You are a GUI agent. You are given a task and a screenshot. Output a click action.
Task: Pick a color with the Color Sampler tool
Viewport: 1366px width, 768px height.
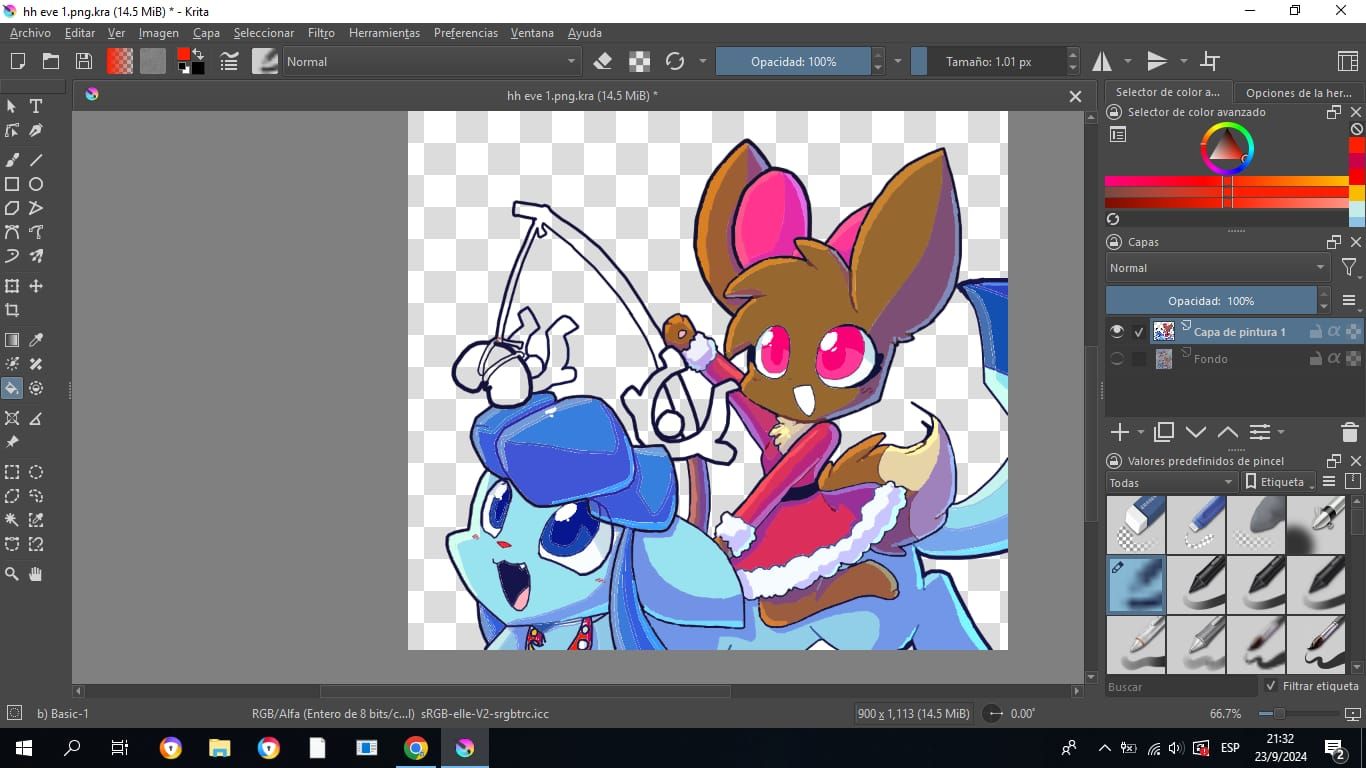coord(36,339)
